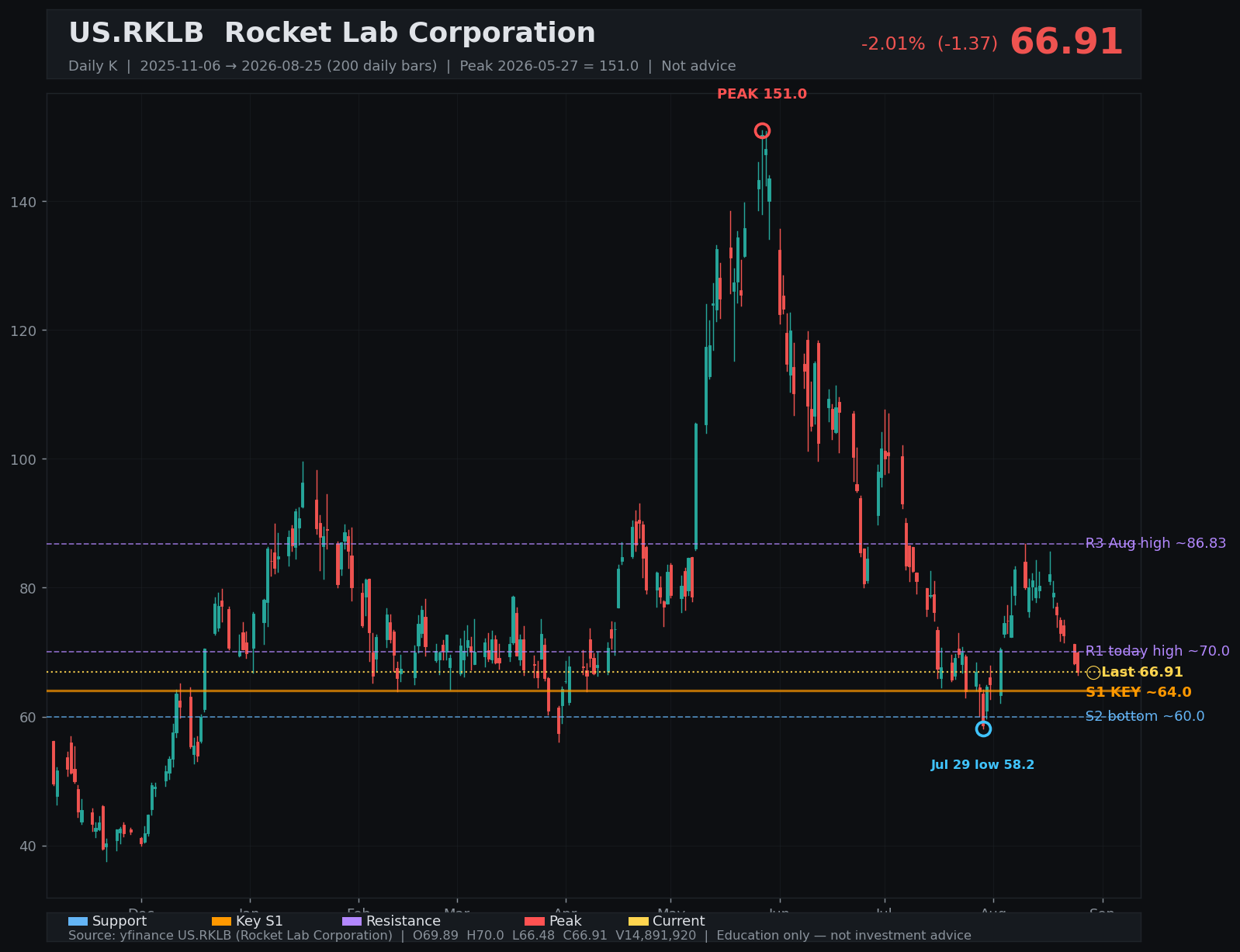The height and width of the screenshot is (952, 1240).
Task: Click the y-axis tick label 140
Action: point(24,202)
